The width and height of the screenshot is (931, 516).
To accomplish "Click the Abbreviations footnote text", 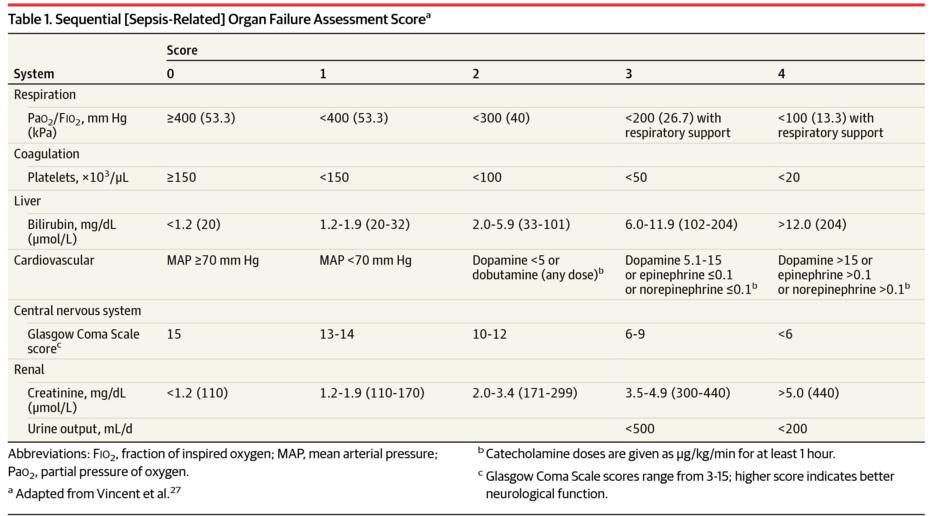I will pyautogui.click(x=223, y=463).
